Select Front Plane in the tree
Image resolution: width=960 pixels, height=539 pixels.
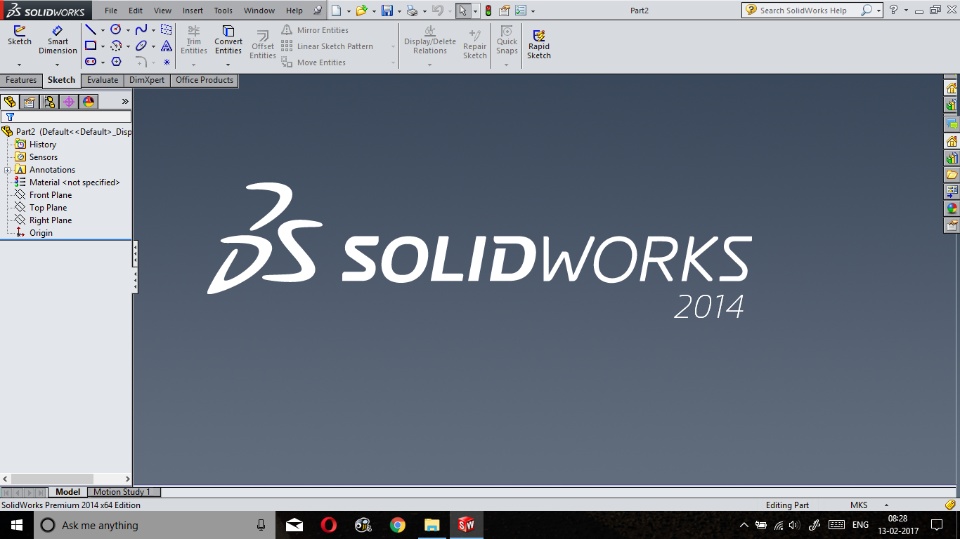[43, 195]
